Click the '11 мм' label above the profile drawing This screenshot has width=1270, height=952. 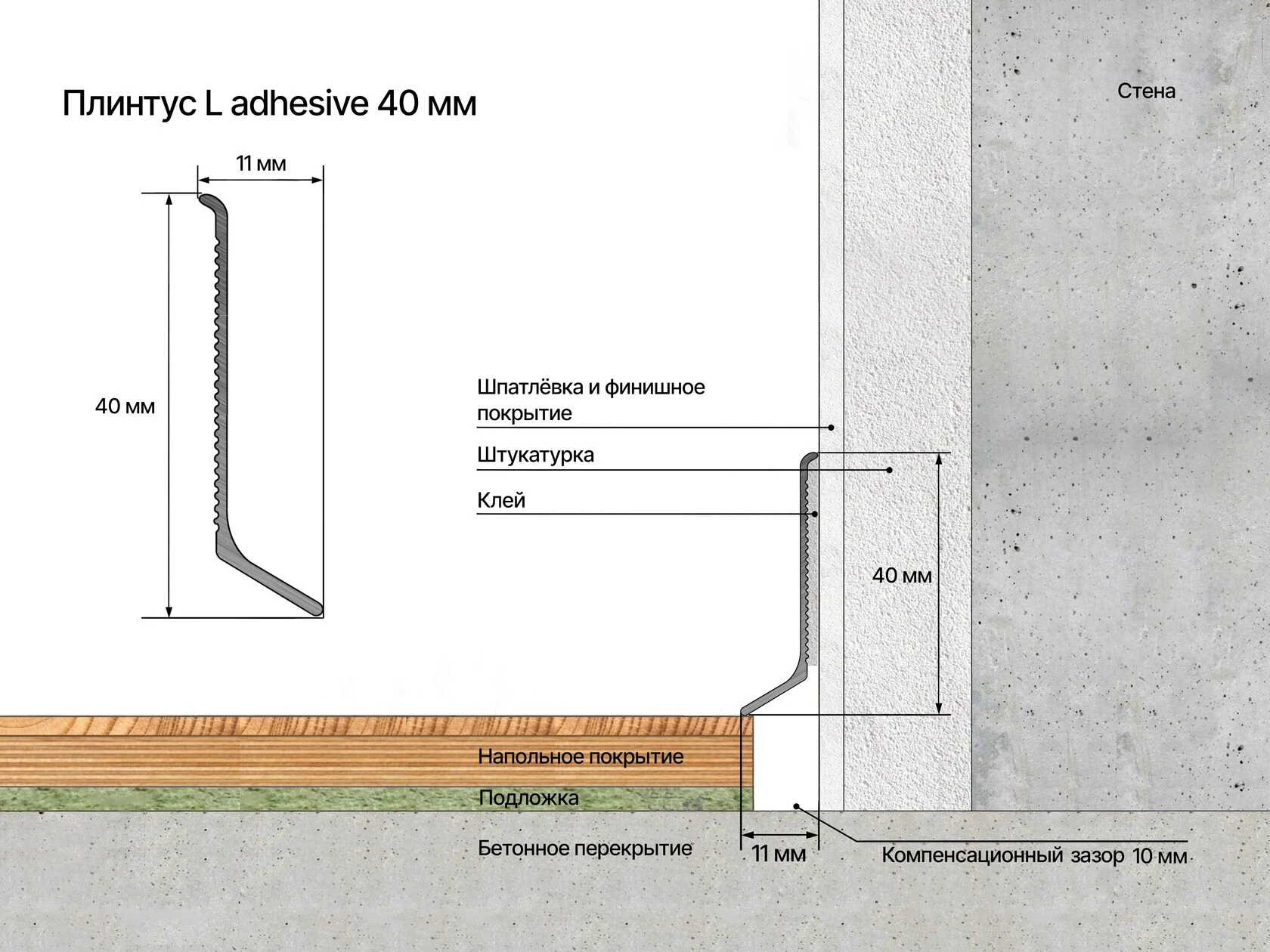[x=261, y=163]
